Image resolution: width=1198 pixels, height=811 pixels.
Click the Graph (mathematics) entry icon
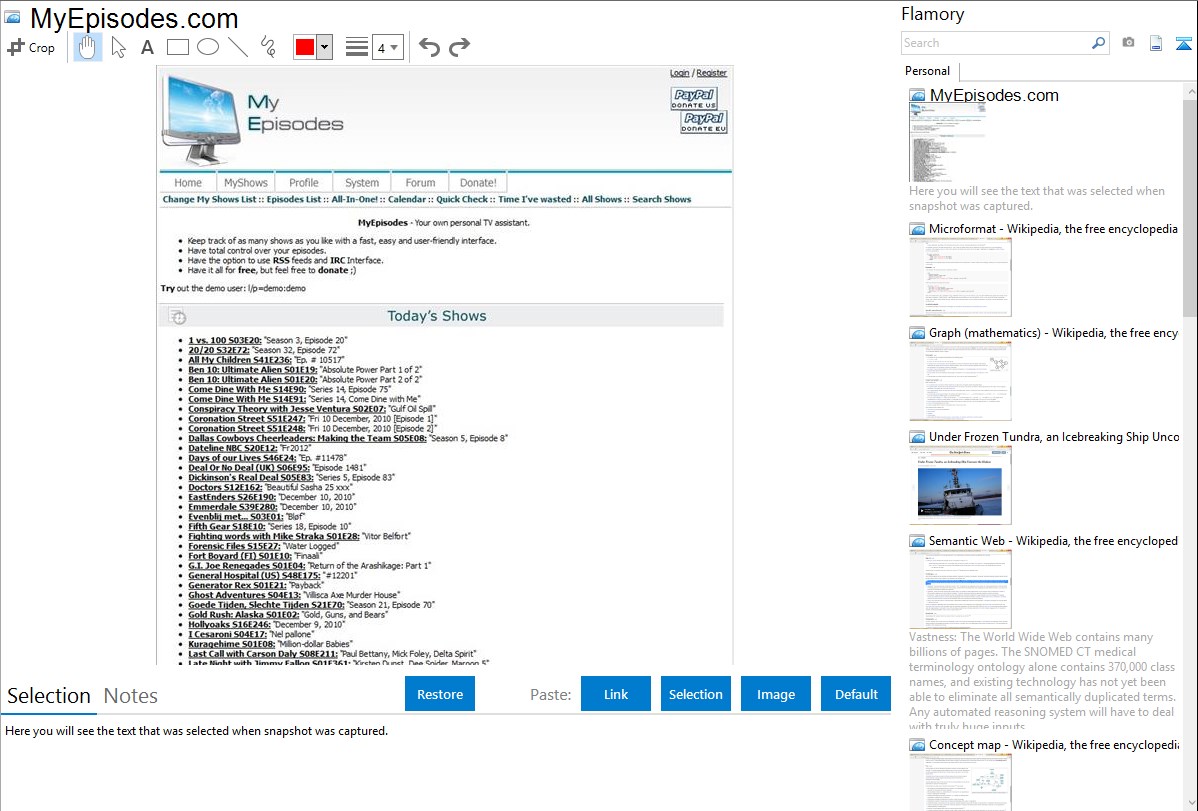pyautogui.click(x=917, y=333)
